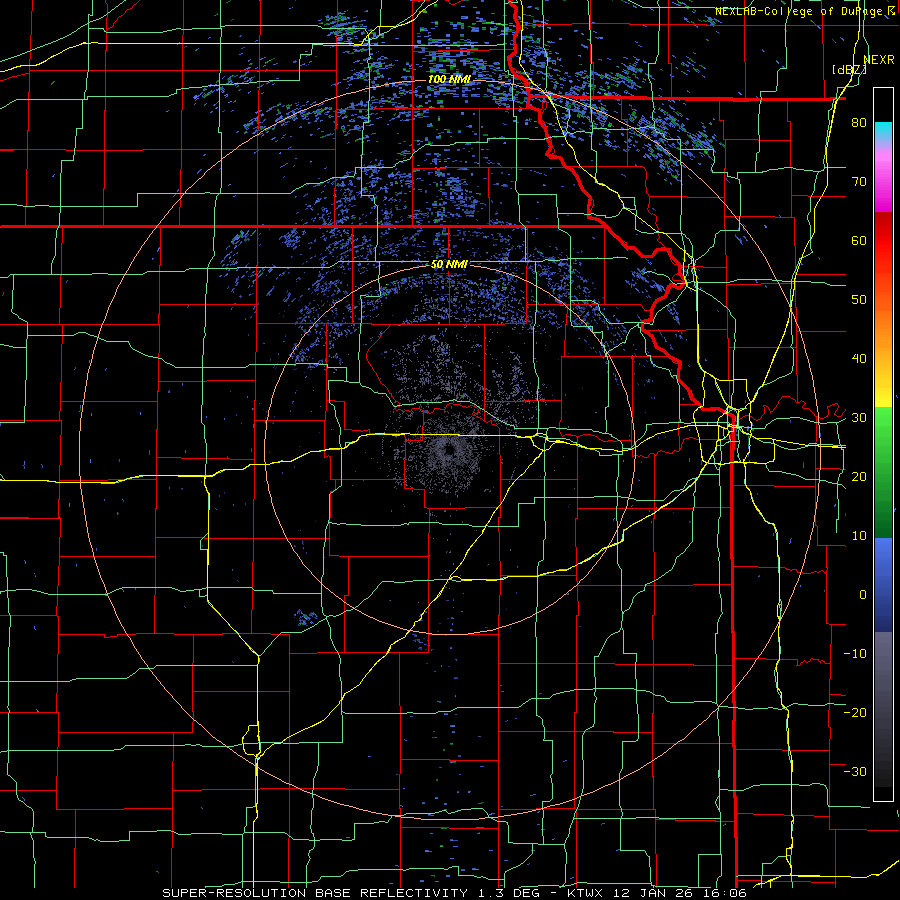Click the 40 value on the dBZ scale

(859, 359)
